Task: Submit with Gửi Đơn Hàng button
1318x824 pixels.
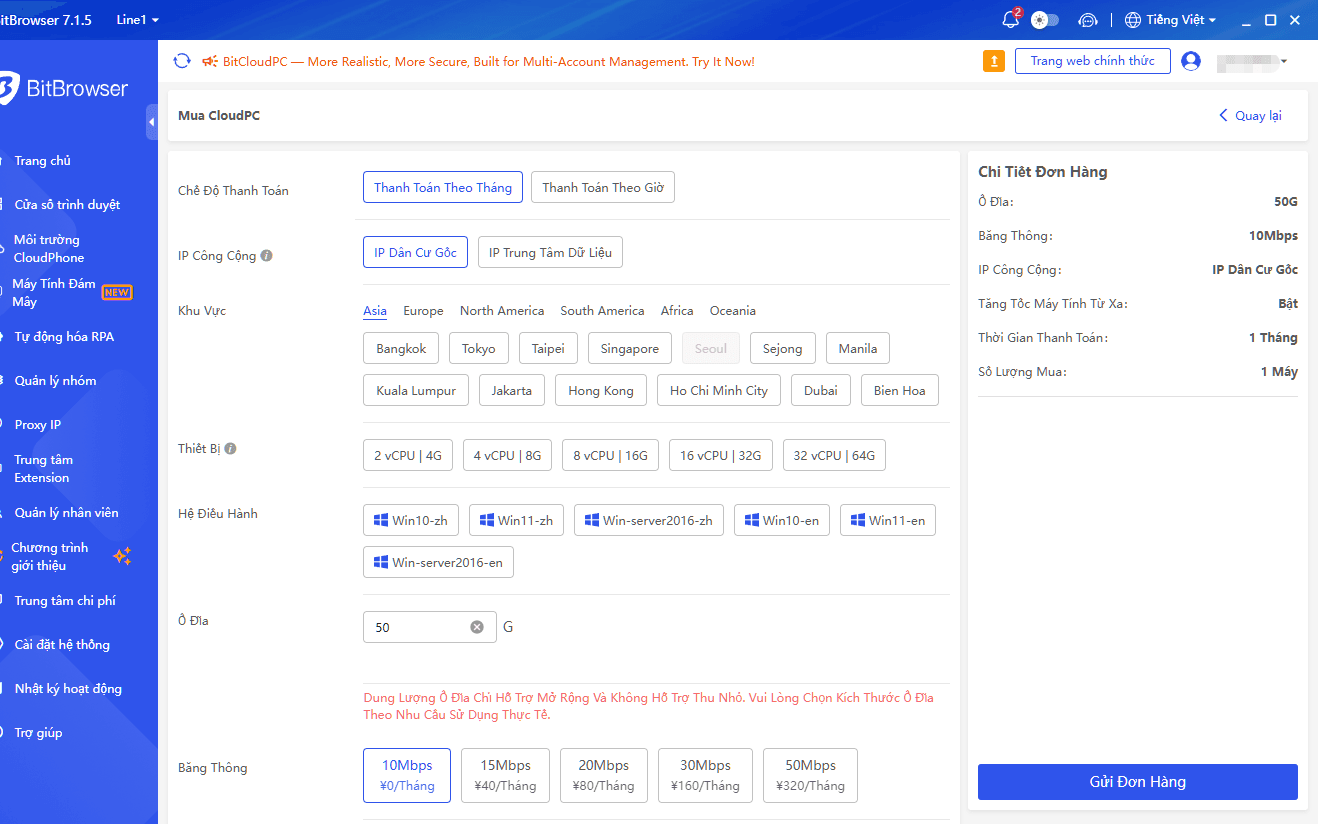Action: click(1138, 782)
